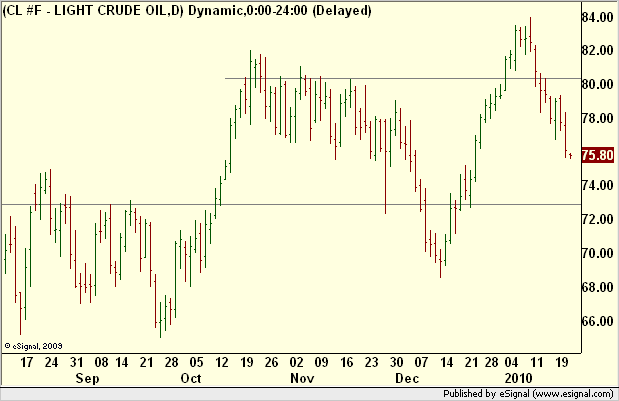Click the date label 07 on time axis

[422, 362]
